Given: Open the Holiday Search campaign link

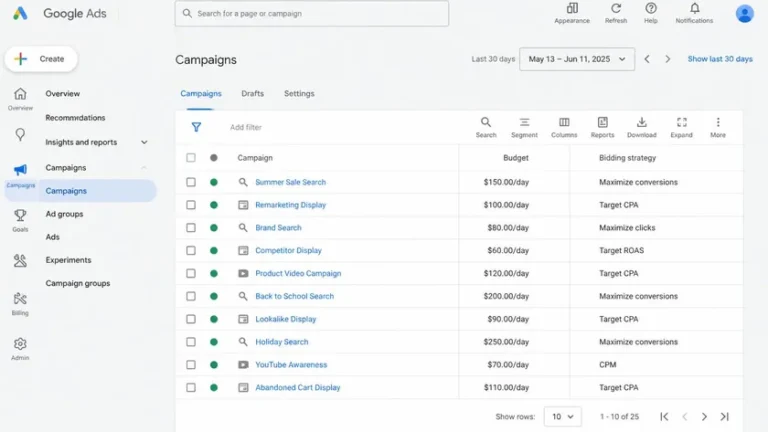Looking at the screenshot, I should pyautogui.click(x=282, y=342).
